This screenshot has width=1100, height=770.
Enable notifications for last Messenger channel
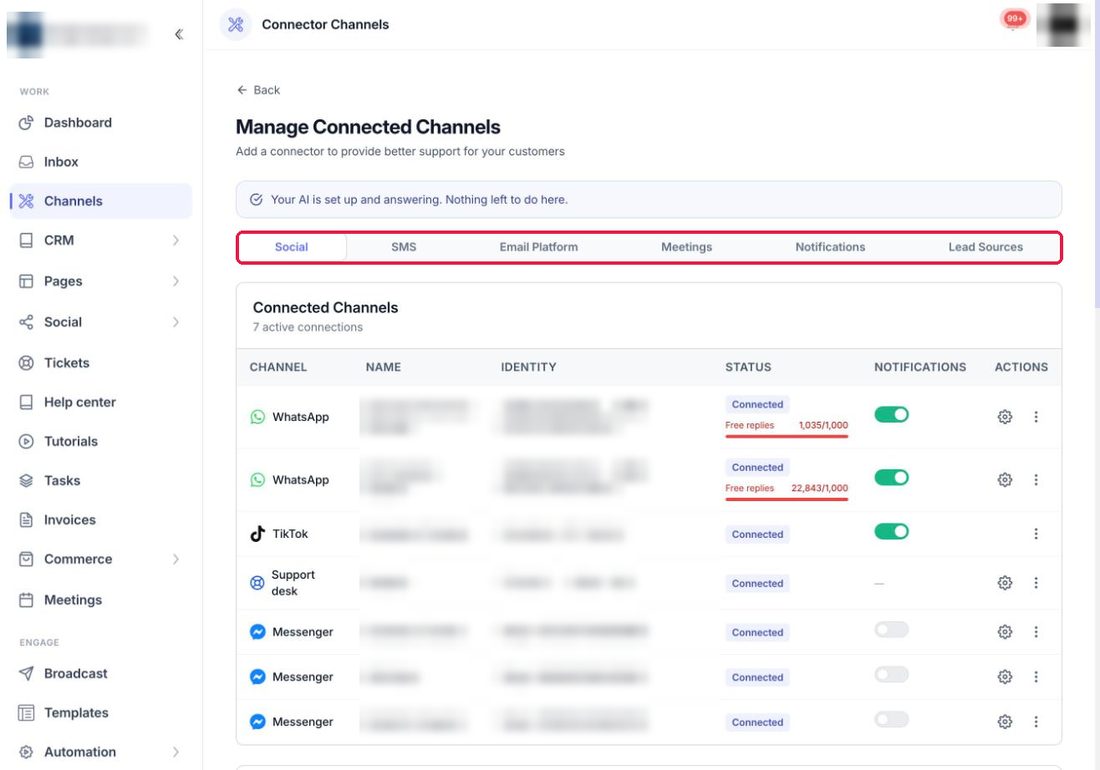pos(891,720)
